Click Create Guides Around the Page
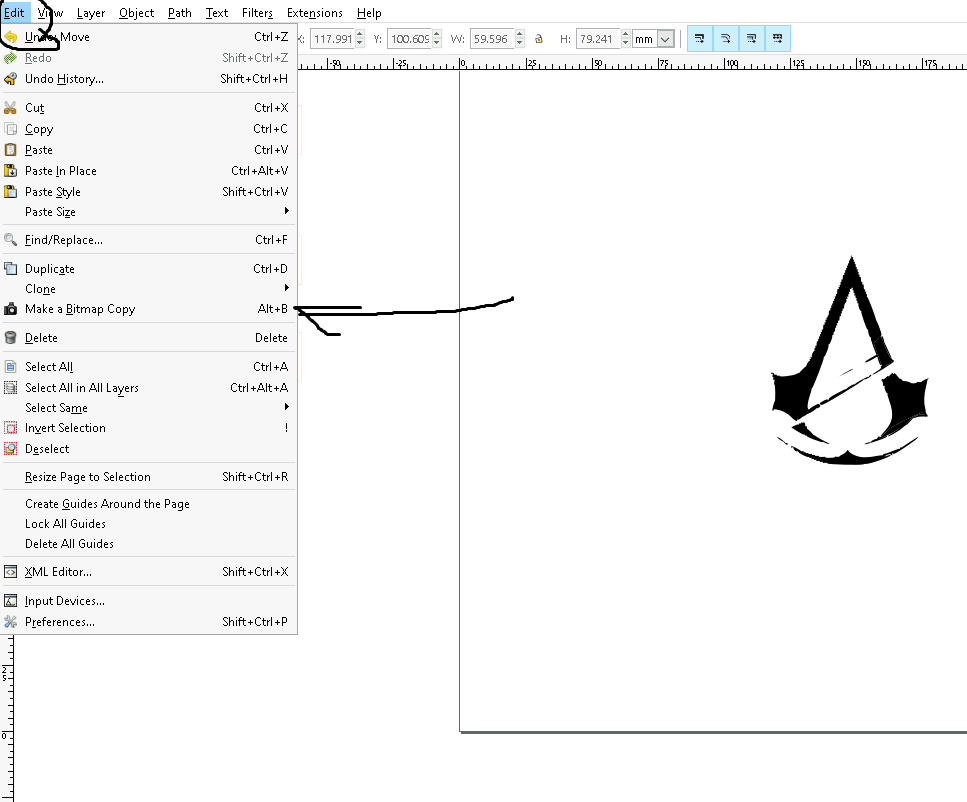967x802 pixels. coord(107,504)
